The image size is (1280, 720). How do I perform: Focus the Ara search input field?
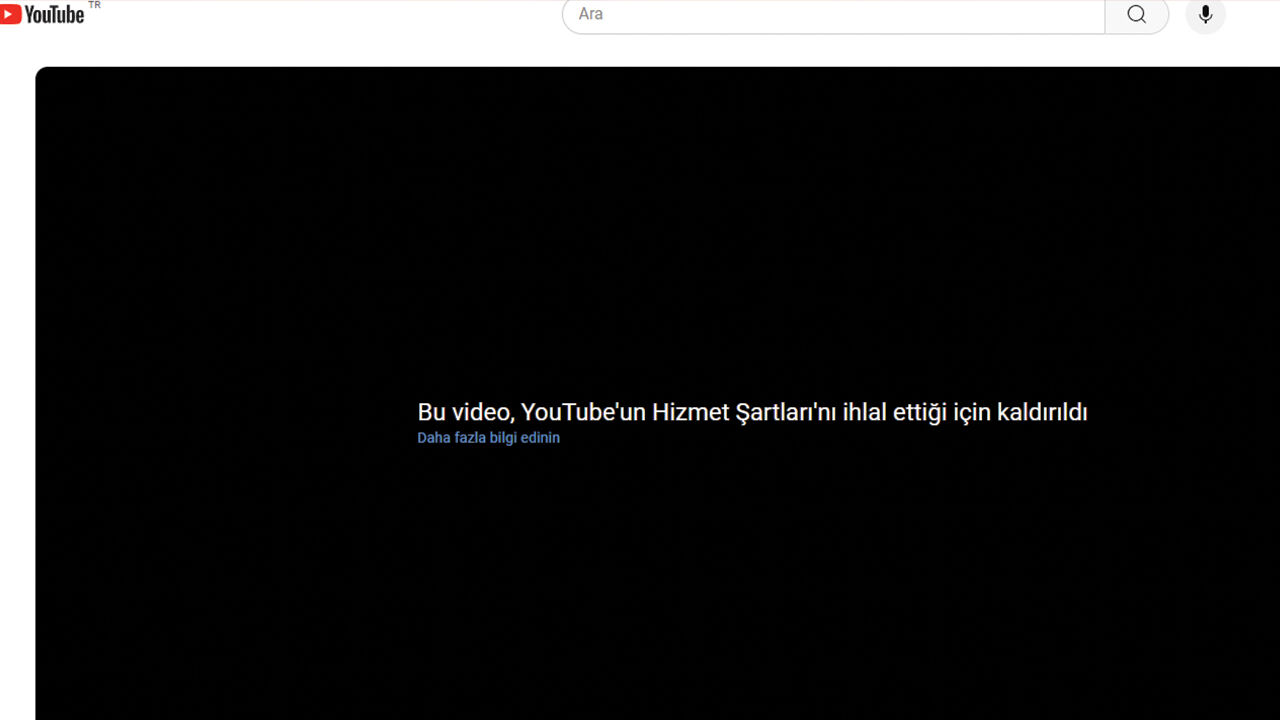point(832,14)
